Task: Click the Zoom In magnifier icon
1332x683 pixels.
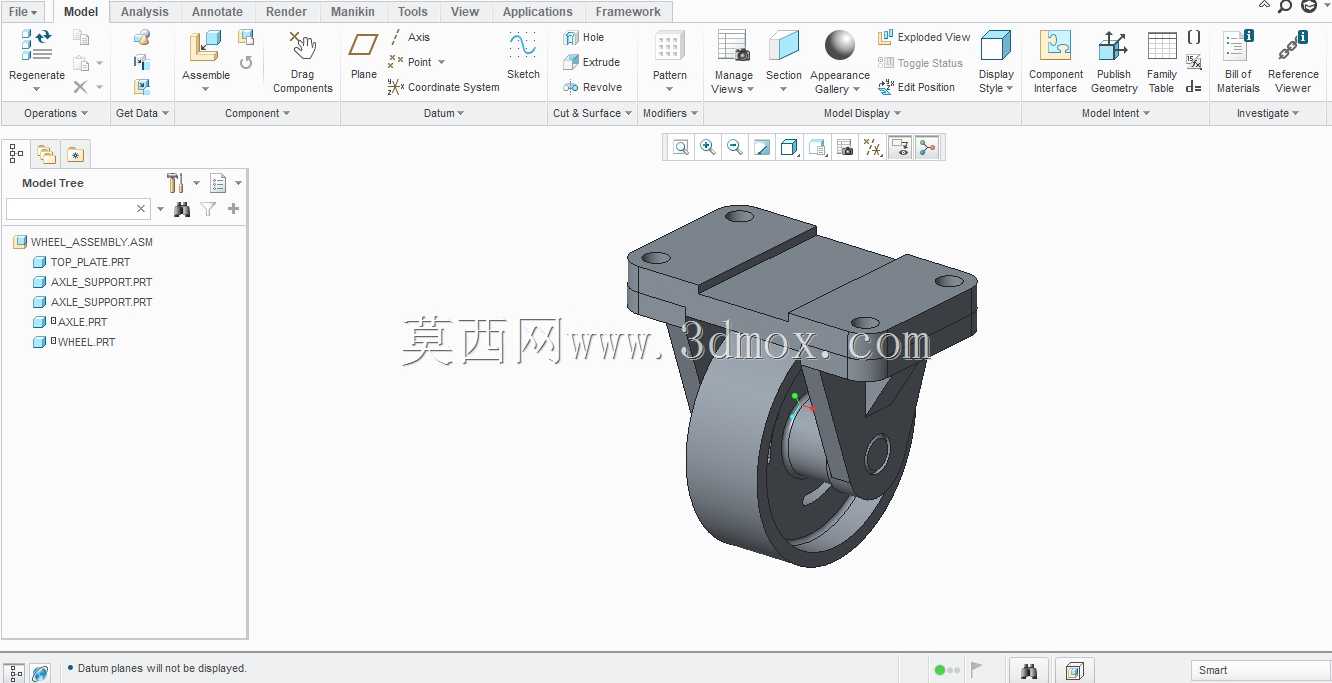Action: [x=708, y=148]
